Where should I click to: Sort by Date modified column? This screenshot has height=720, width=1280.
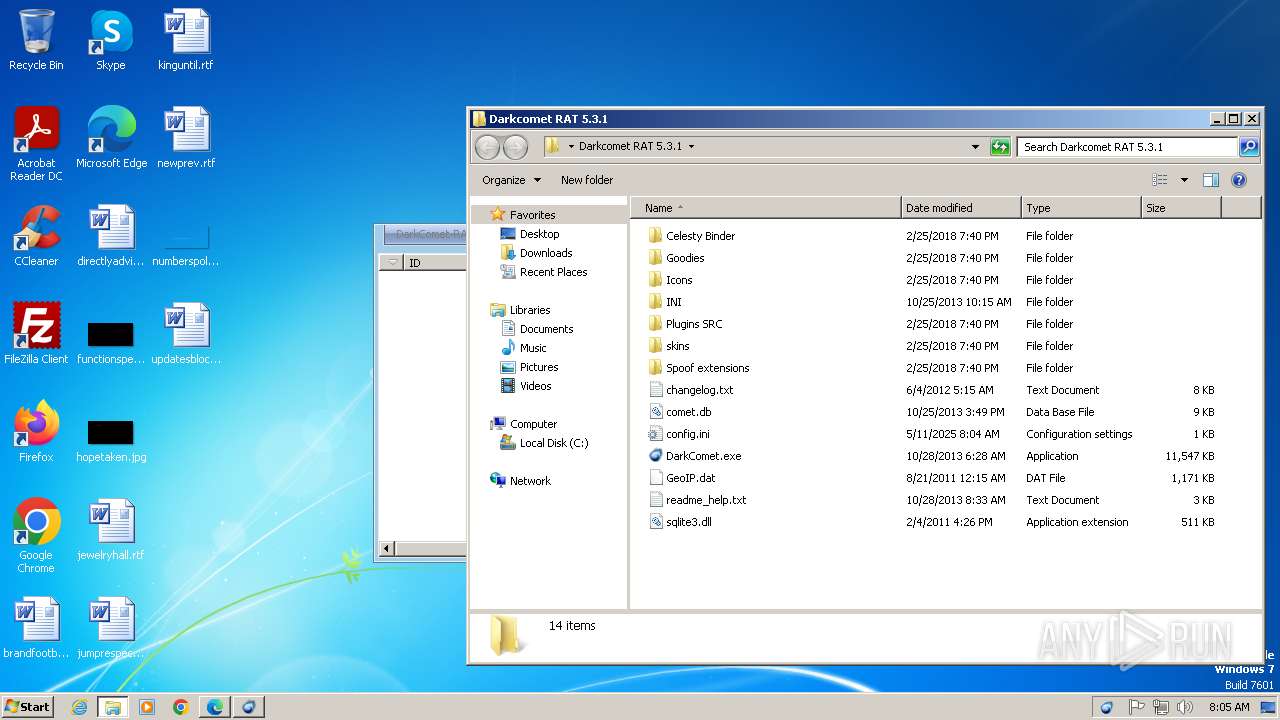point(961,208)
